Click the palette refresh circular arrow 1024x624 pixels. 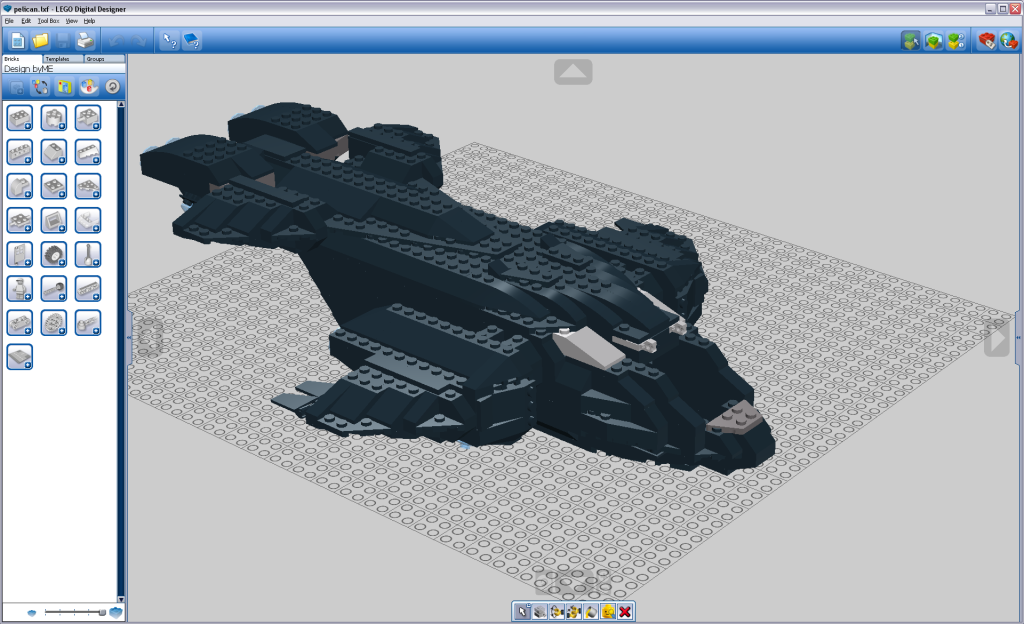click(x=112, y=87)
